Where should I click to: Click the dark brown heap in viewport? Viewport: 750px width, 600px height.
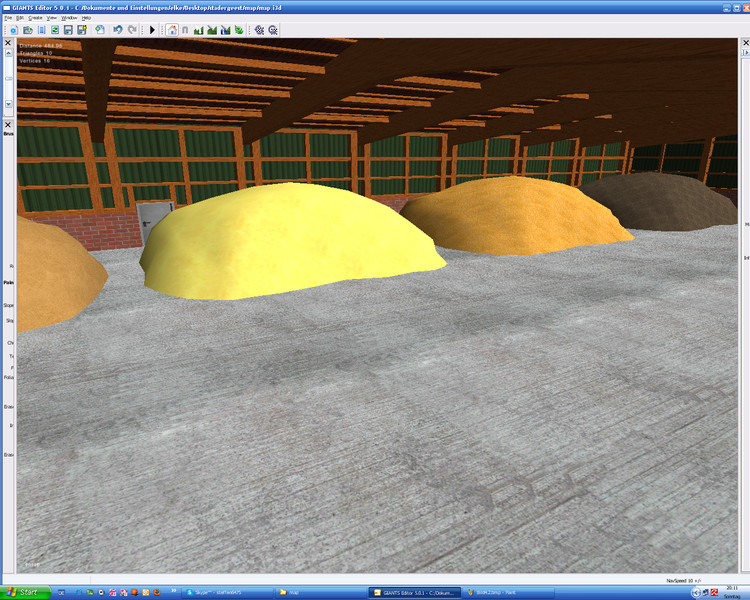(662, 201)
